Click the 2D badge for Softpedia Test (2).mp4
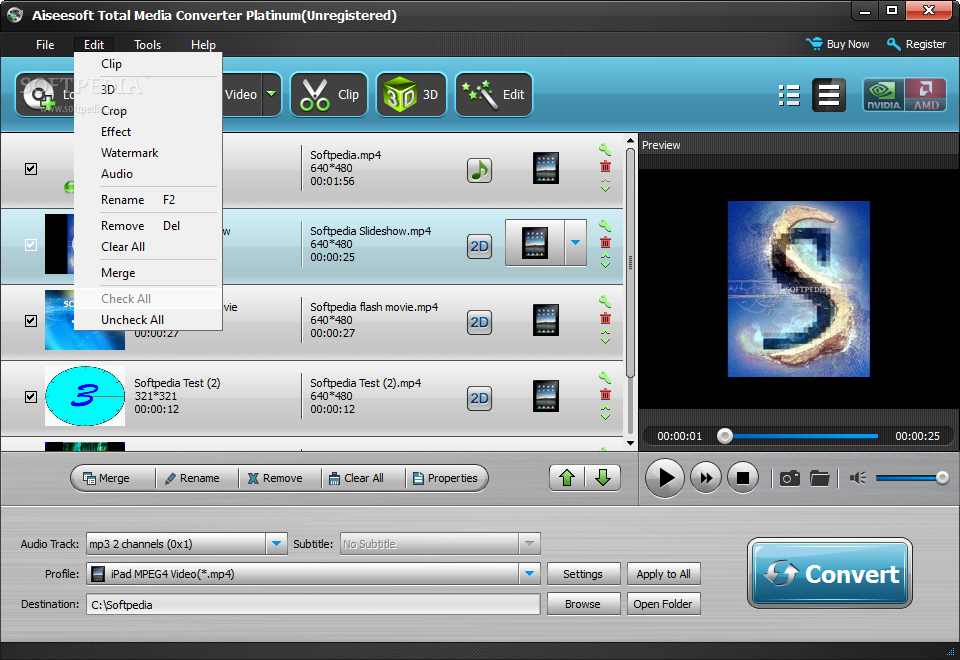Screen dimensions: 960x660 pos(479,398)
